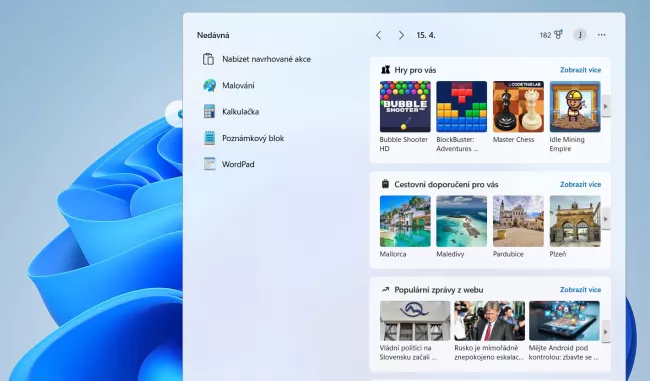Show more travel destinations with right arrow
This screenshot has width=650, height=381.
(606, 219)
